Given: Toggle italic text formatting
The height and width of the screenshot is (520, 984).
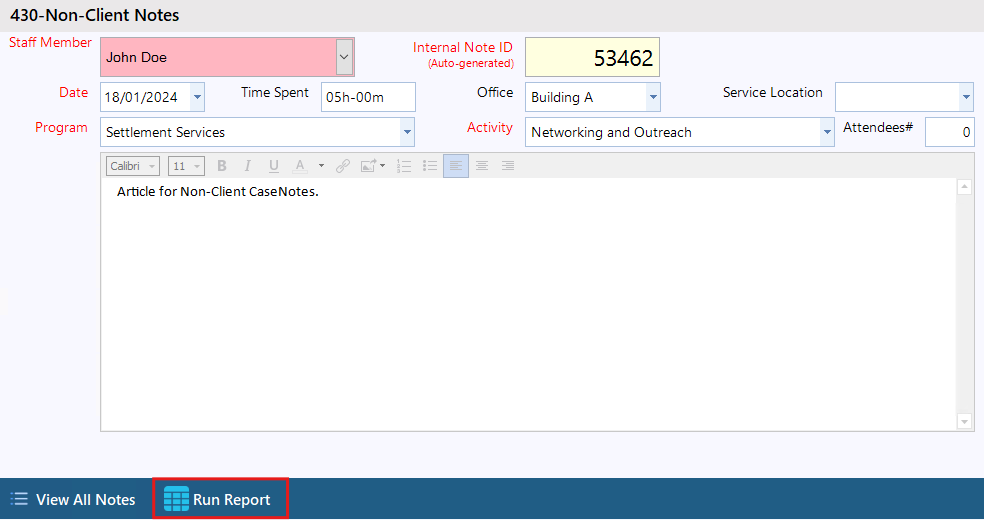Looking at the screenshot, I should point(247,166).
